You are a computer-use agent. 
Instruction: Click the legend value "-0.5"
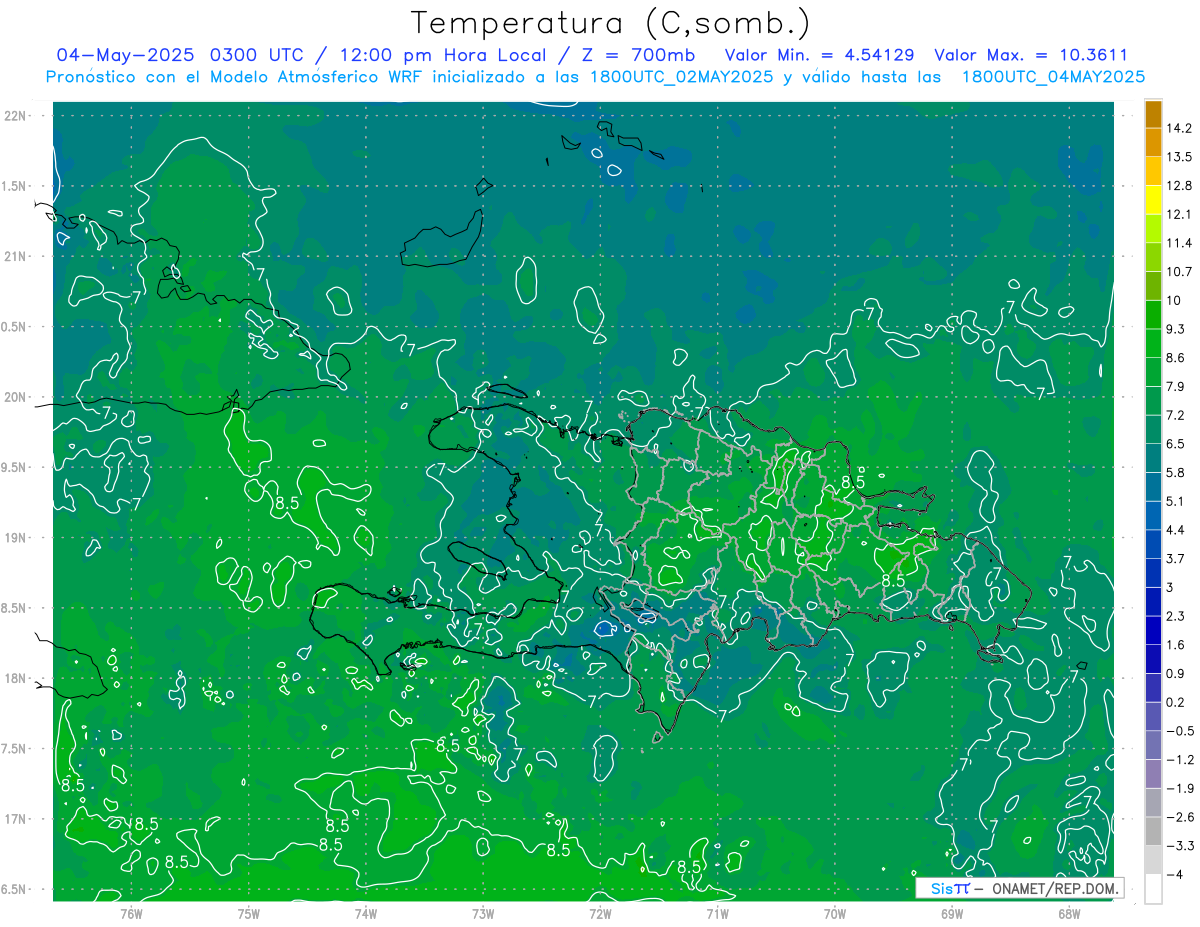[x=1180, y=731]
